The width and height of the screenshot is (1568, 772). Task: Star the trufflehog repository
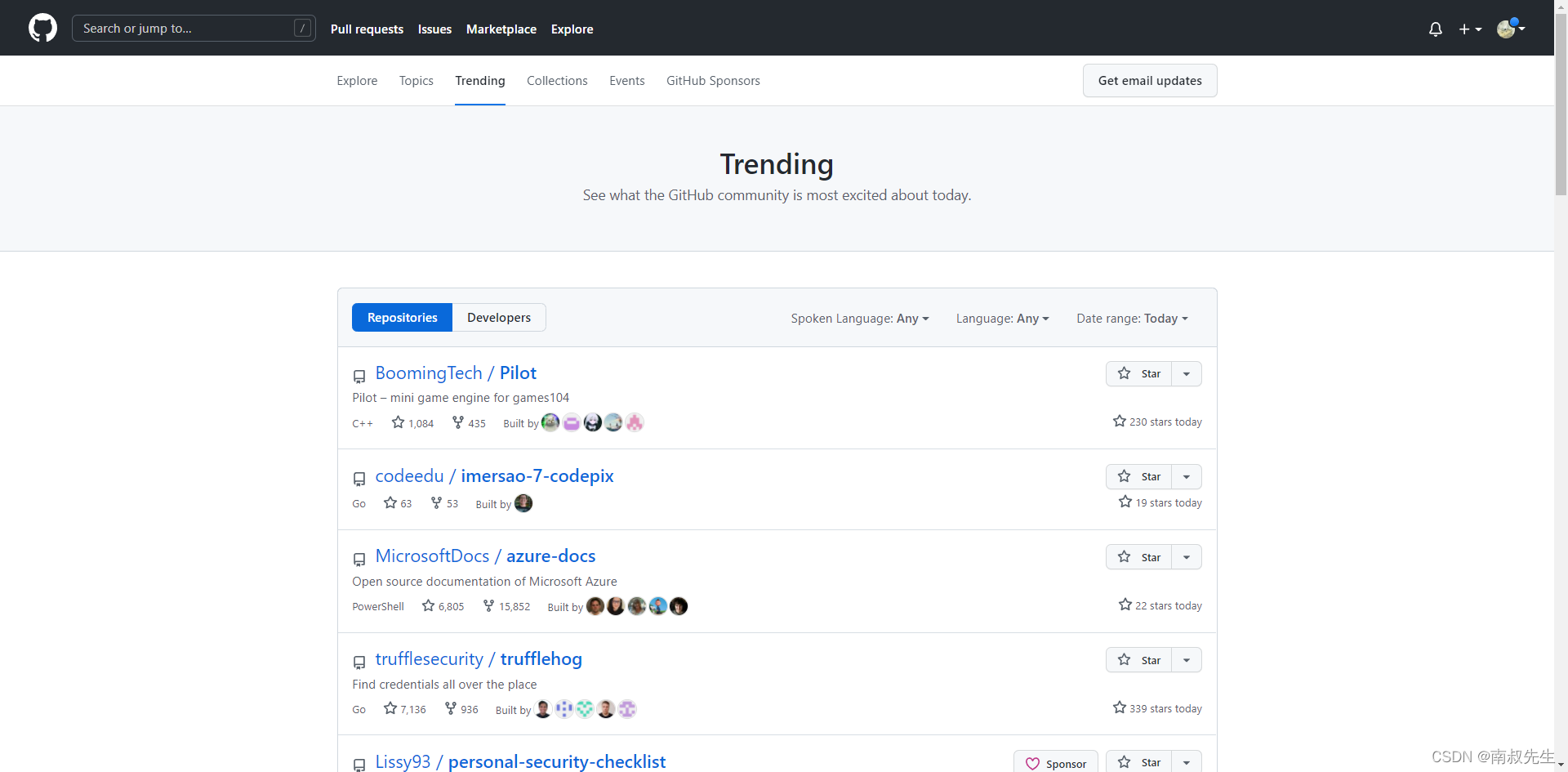[1139, 660]
